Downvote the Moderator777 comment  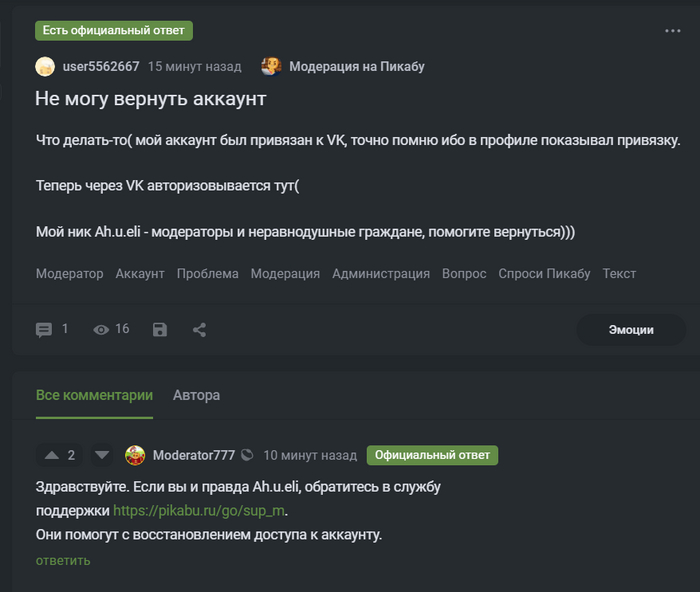coord(102,455)
